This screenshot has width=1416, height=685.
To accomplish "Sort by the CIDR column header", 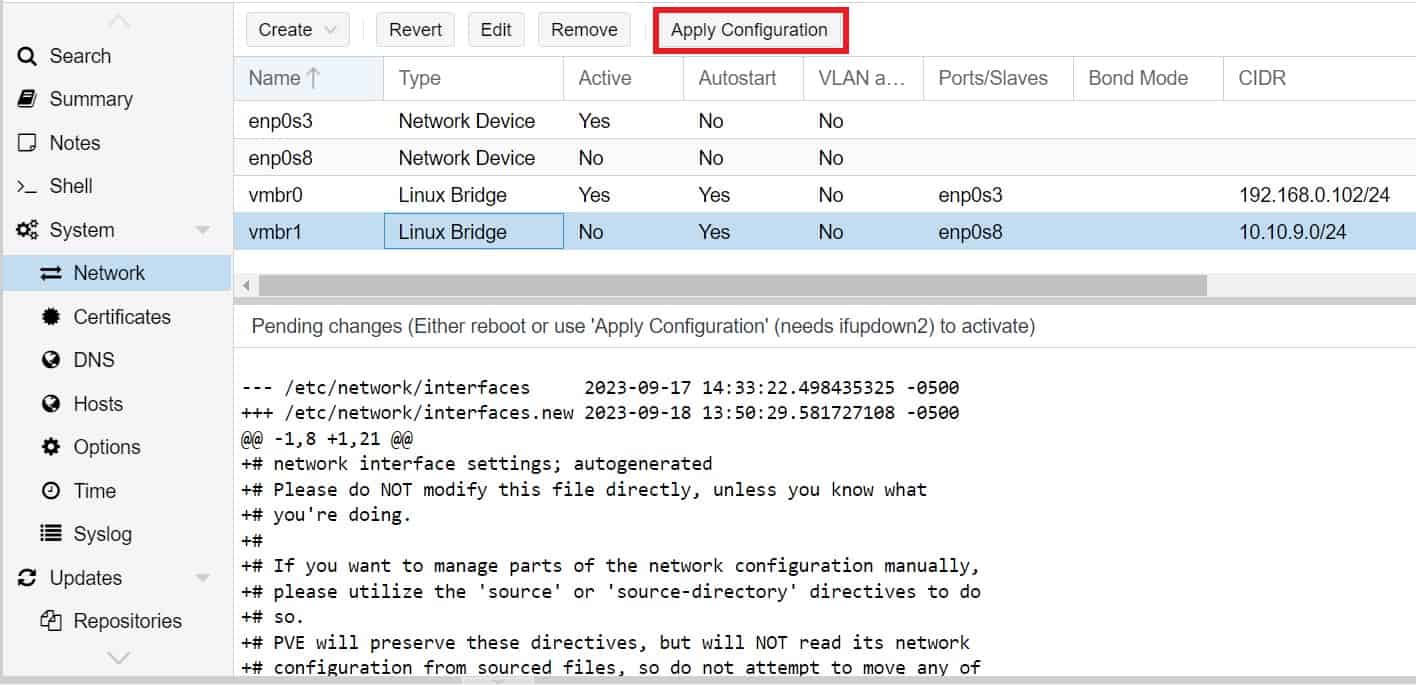I will [x=1319, y=78].
